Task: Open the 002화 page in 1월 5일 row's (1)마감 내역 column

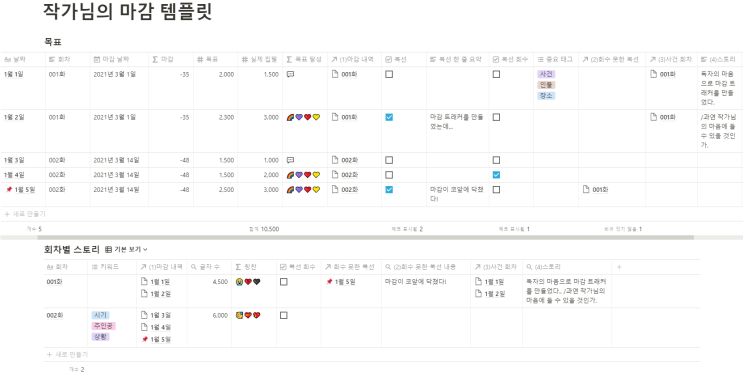Action: coord(345,190)
